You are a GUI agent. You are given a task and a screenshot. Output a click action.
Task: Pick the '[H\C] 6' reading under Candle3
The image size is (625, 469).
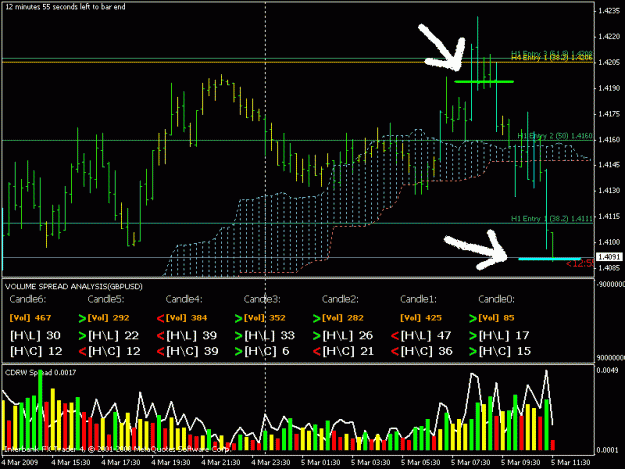pos(267,351)
